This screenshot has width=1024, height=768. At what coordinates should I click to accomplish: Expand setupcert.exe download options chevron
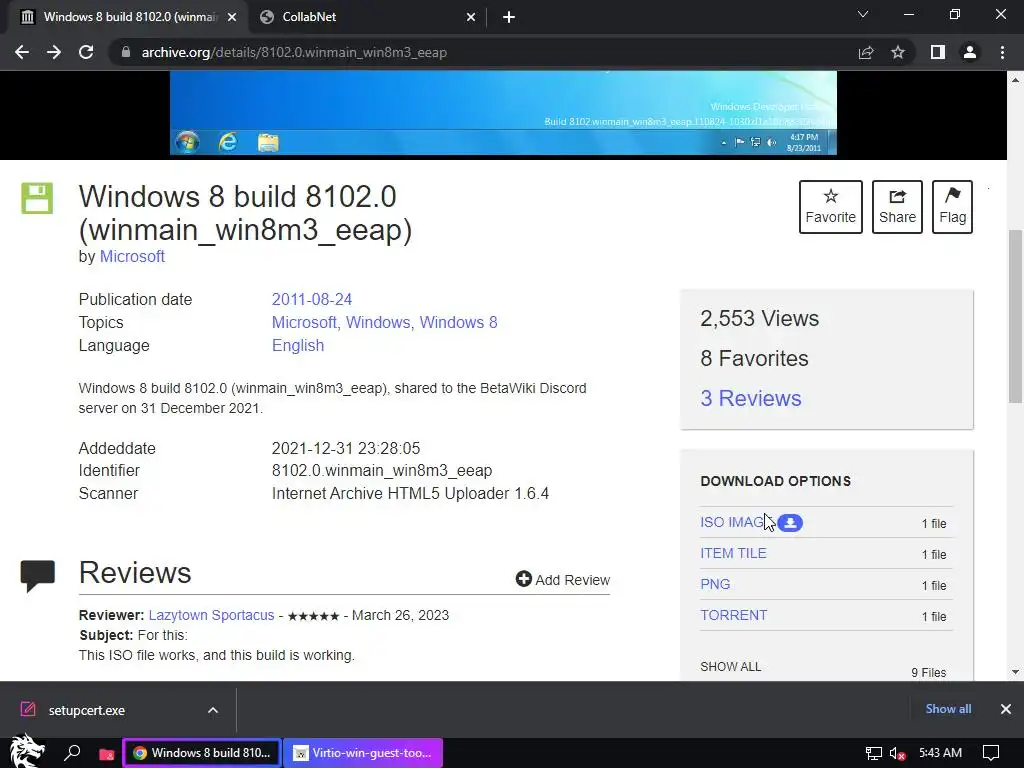[x=213, y=710]
